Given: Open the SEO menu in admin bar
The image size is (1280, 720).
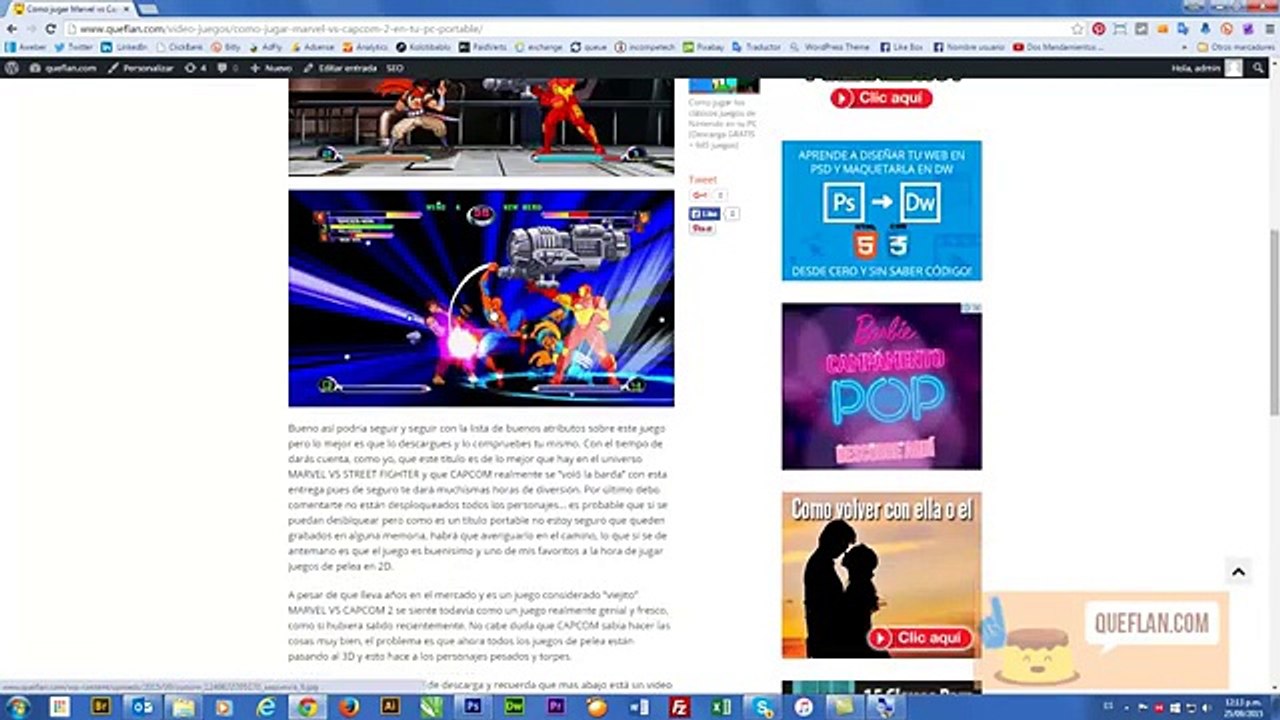Looking at the screenshot, I should click(x=395, y=68).
